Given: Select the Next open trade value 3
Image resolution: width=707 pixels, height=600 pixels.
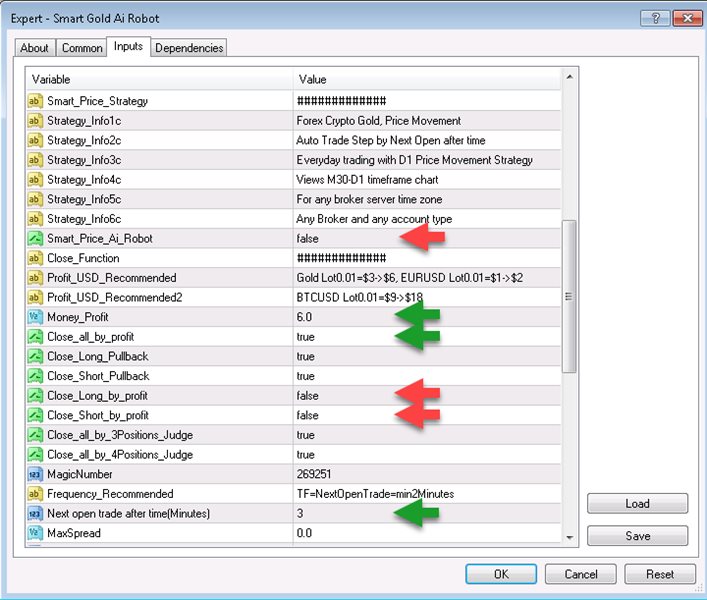Looking at the screenshot, I should pos(300,513).
